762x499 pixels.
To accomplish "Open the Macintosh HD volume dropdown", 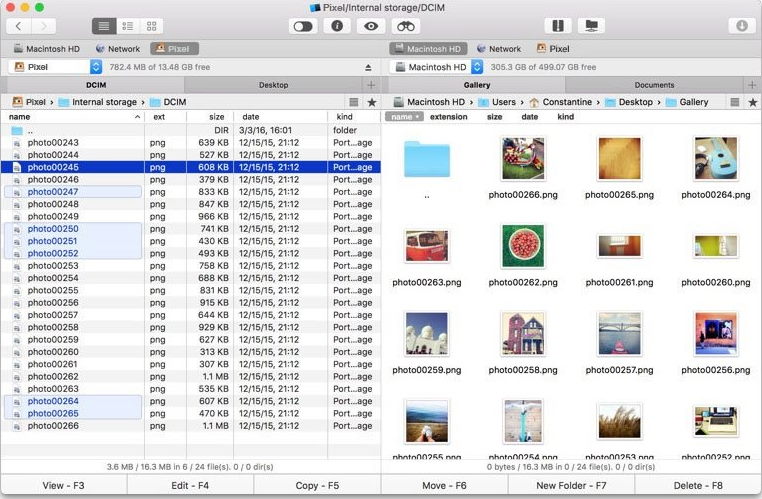I will pos(436,67).
